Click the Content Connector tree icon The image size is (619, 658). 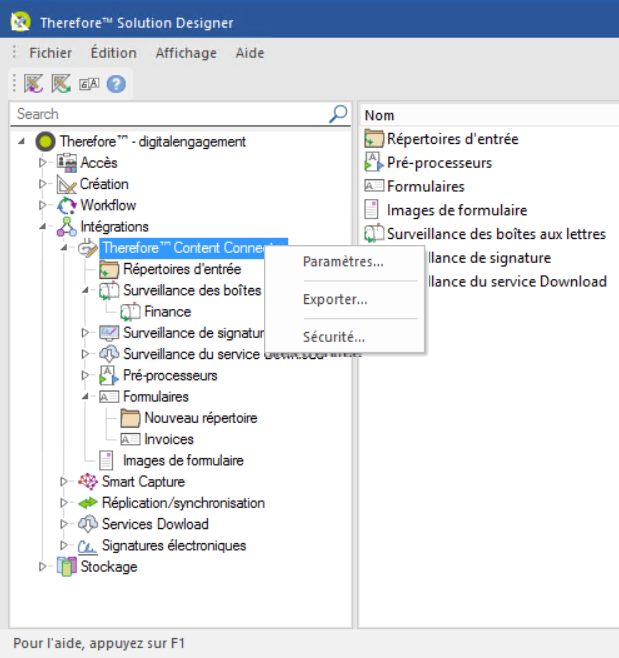point(88,248)
